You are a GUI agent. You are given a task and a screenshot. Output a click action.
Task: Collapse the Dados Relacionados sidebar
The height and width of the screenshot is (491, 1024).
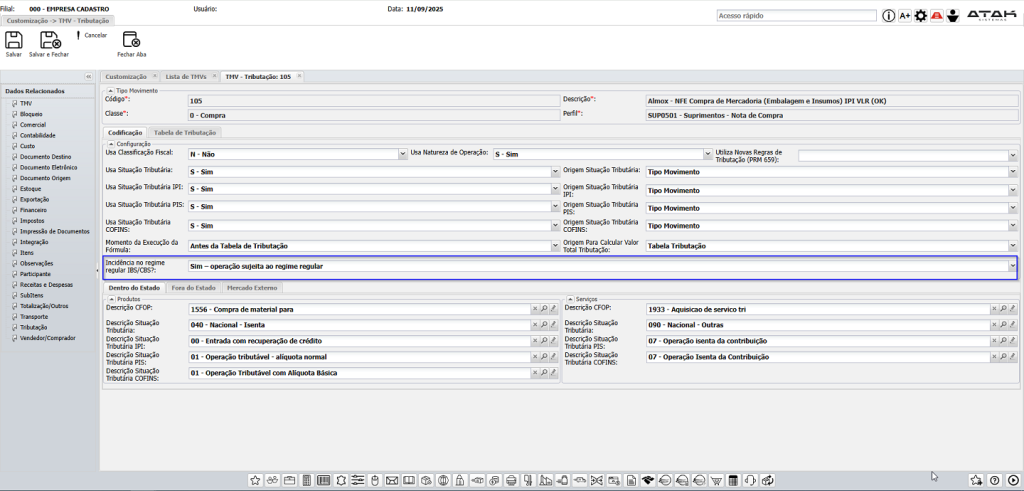(x=88, y=77)
